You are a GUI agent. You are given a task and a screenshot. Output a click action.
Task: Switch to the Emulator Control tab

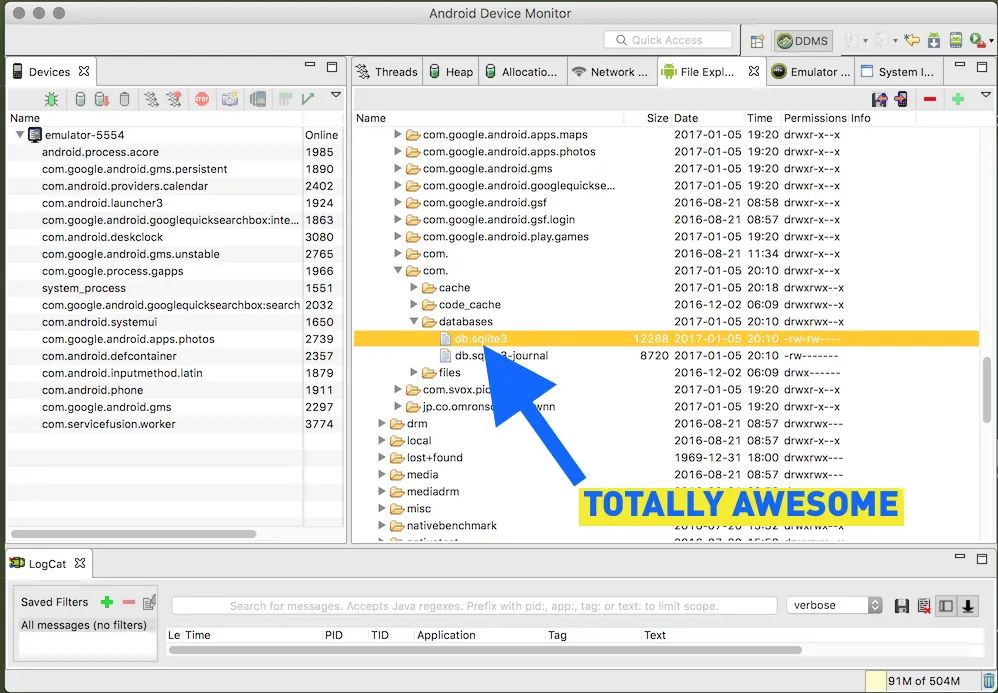810,72
